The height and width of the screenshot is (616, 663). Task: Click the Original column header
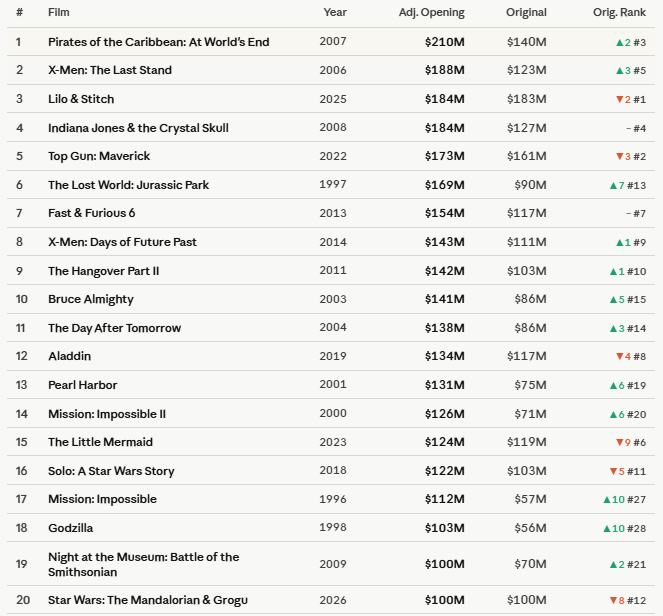click(x=526, y=13)
